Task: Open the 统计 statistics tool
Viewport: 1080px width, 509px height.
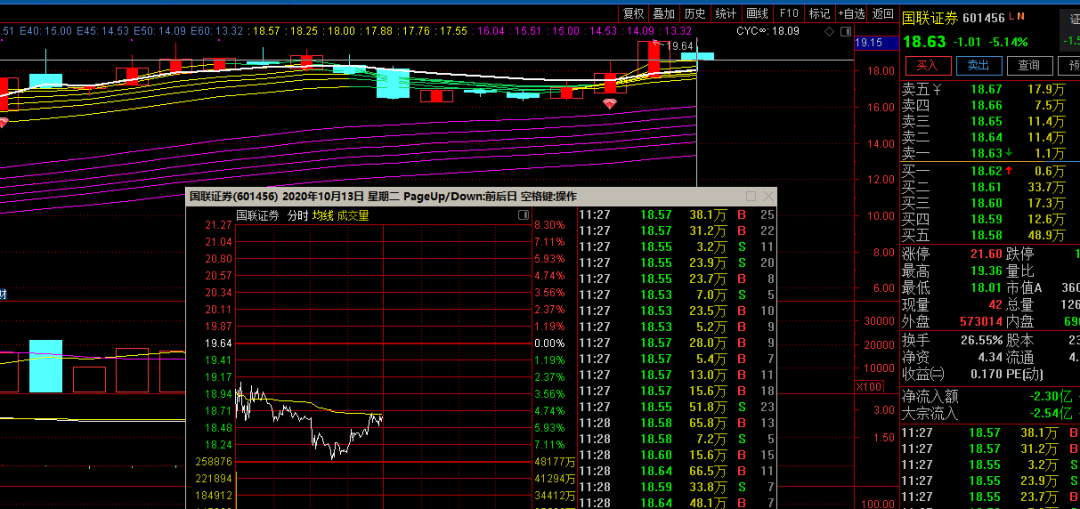Action: [x=725, y=13]
